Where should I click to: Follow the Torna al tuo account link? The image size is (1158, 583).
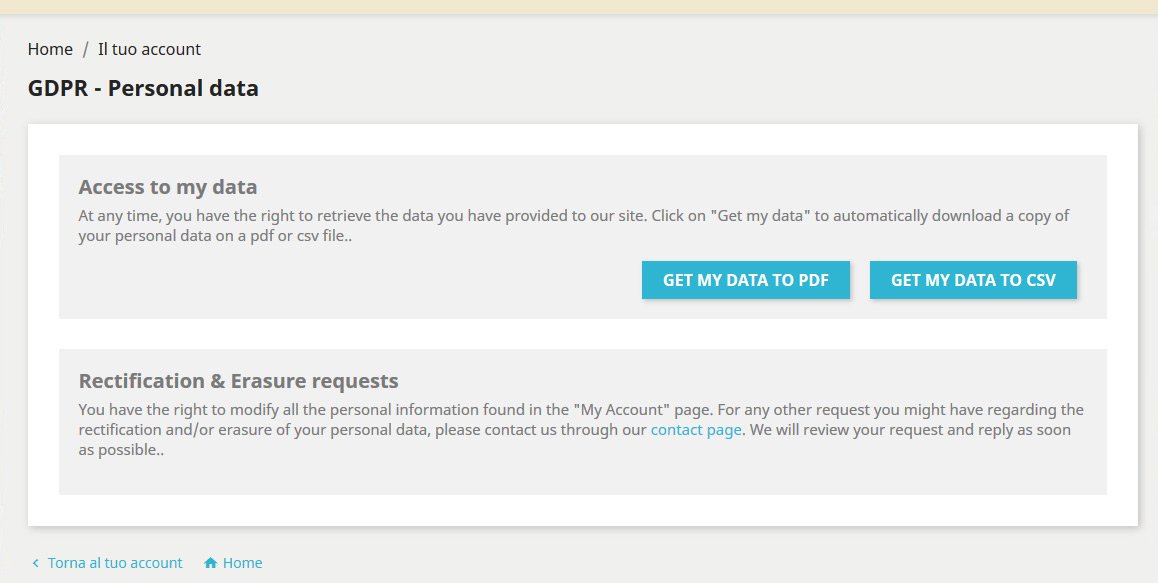tap(115, 563)
